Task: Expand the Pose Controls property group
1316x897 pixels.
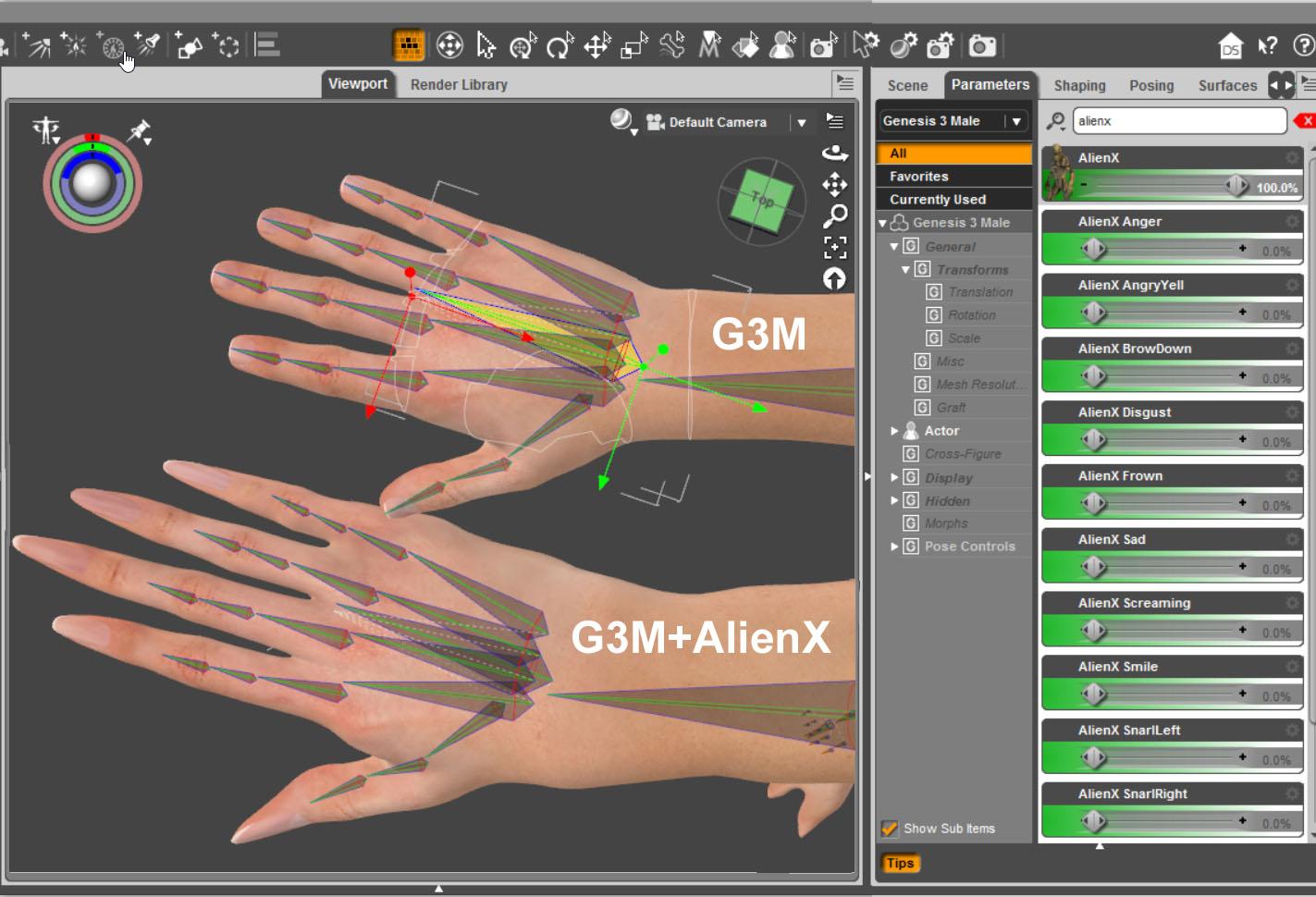Action: point(894,547)
